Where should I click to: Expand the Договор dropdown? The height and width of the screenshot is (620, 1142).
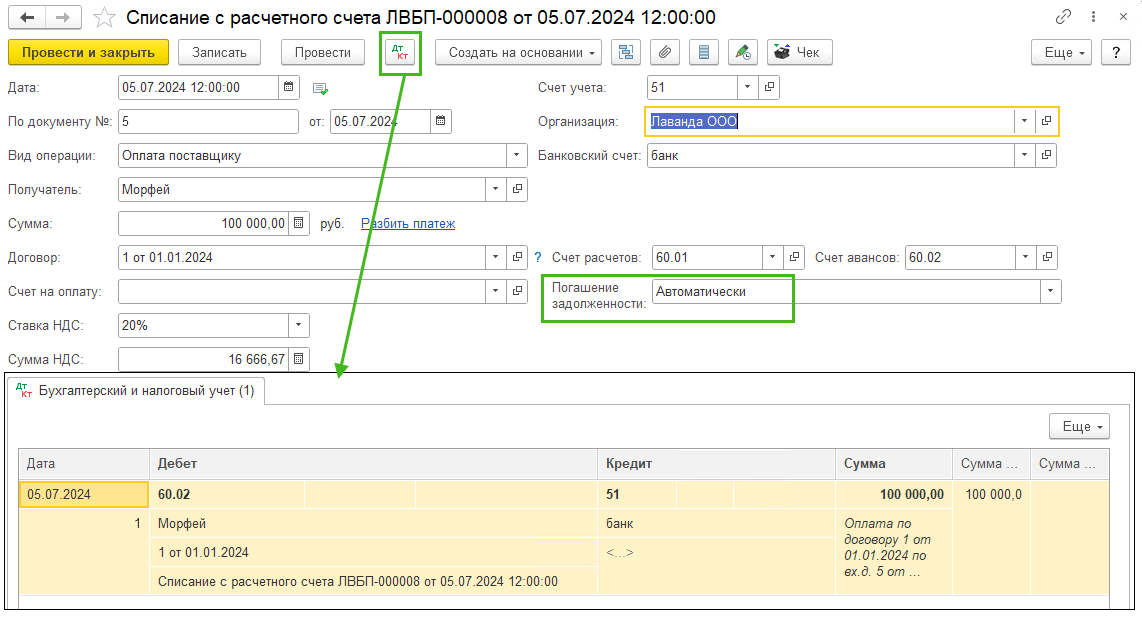coord(495,256)
